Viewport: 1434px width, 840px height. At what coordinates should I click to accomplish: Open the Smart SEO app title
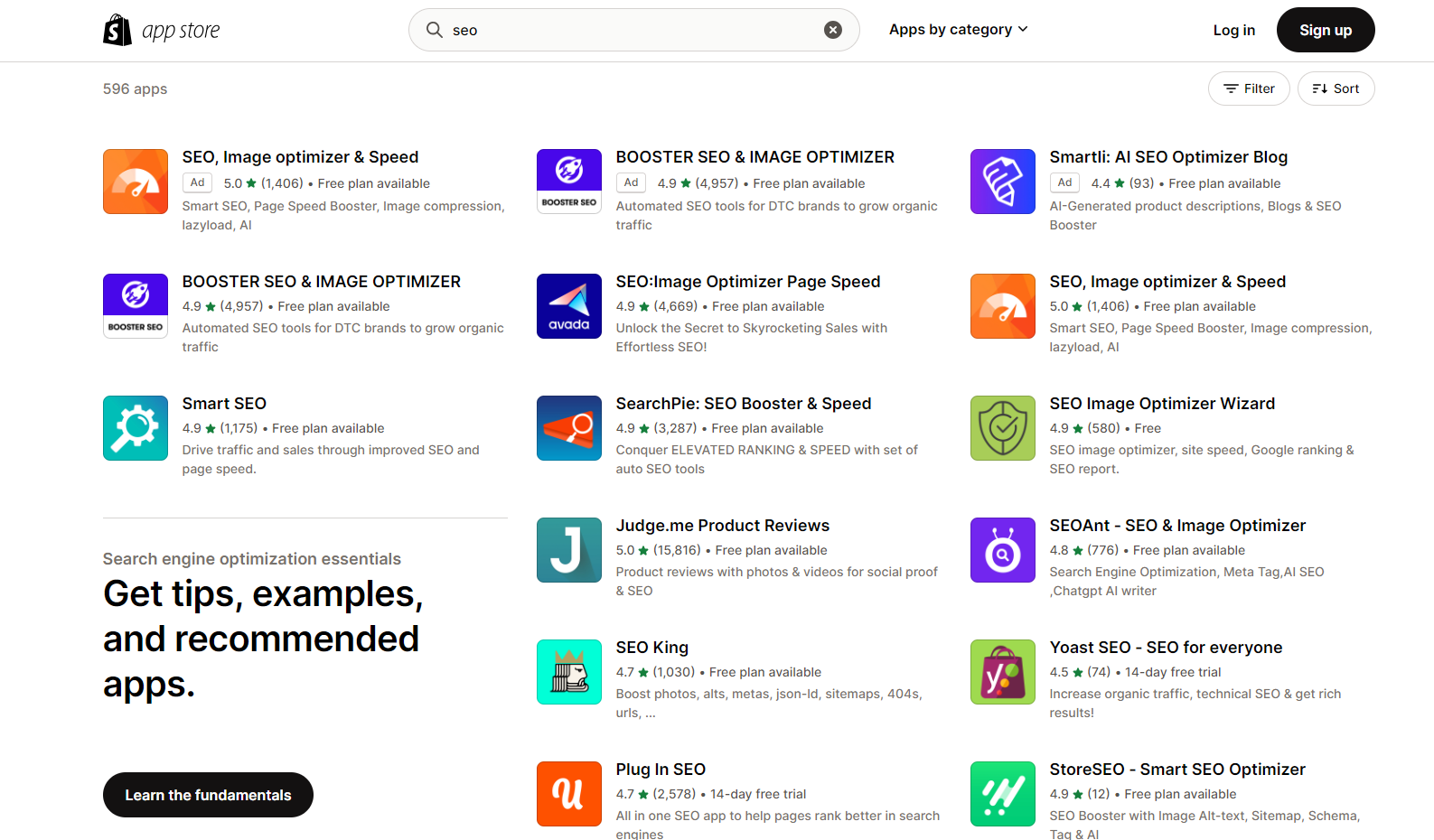pyautogui.click(x=224, y=404)
